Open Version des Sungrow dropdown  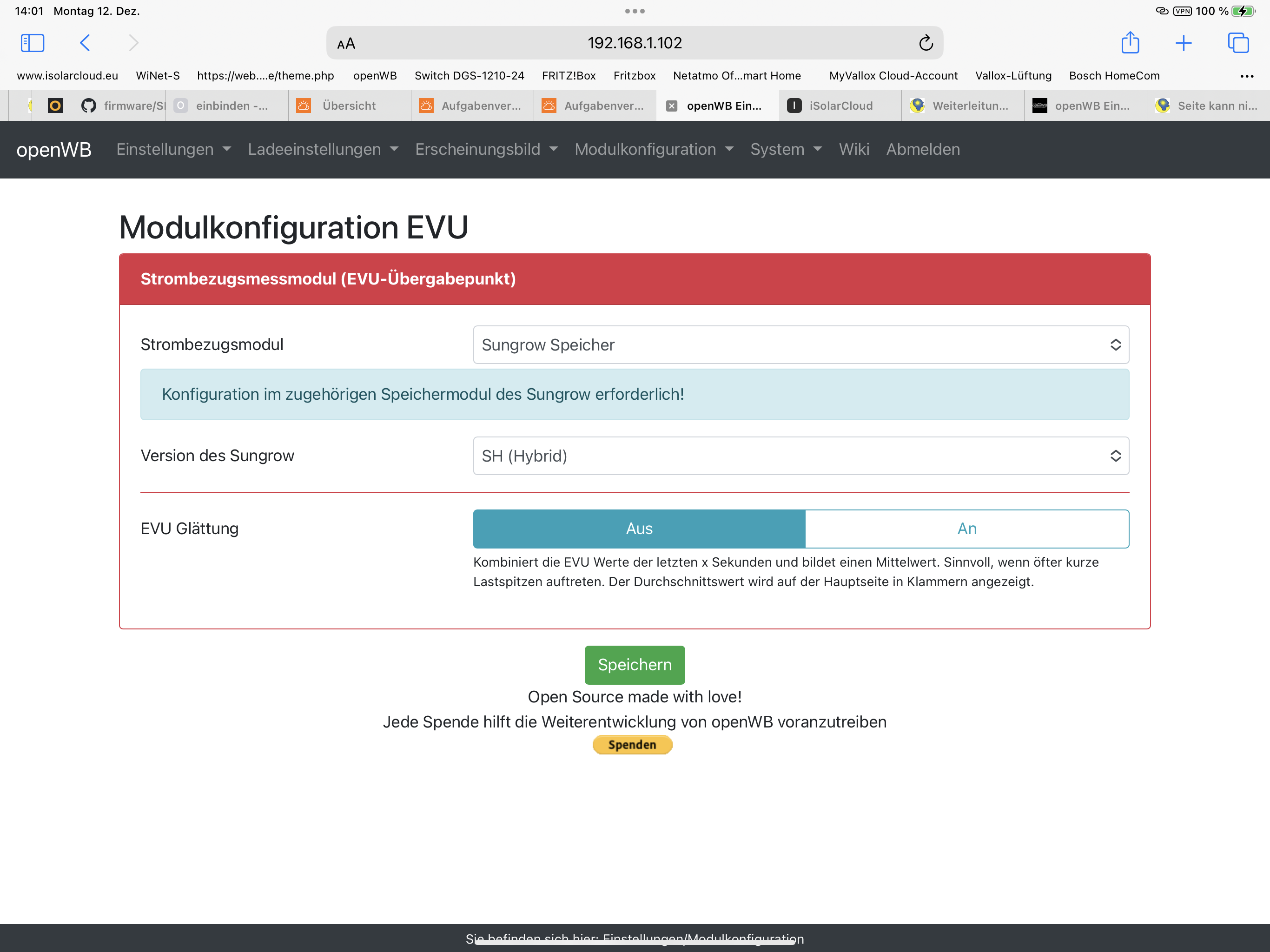click(800, 456)
